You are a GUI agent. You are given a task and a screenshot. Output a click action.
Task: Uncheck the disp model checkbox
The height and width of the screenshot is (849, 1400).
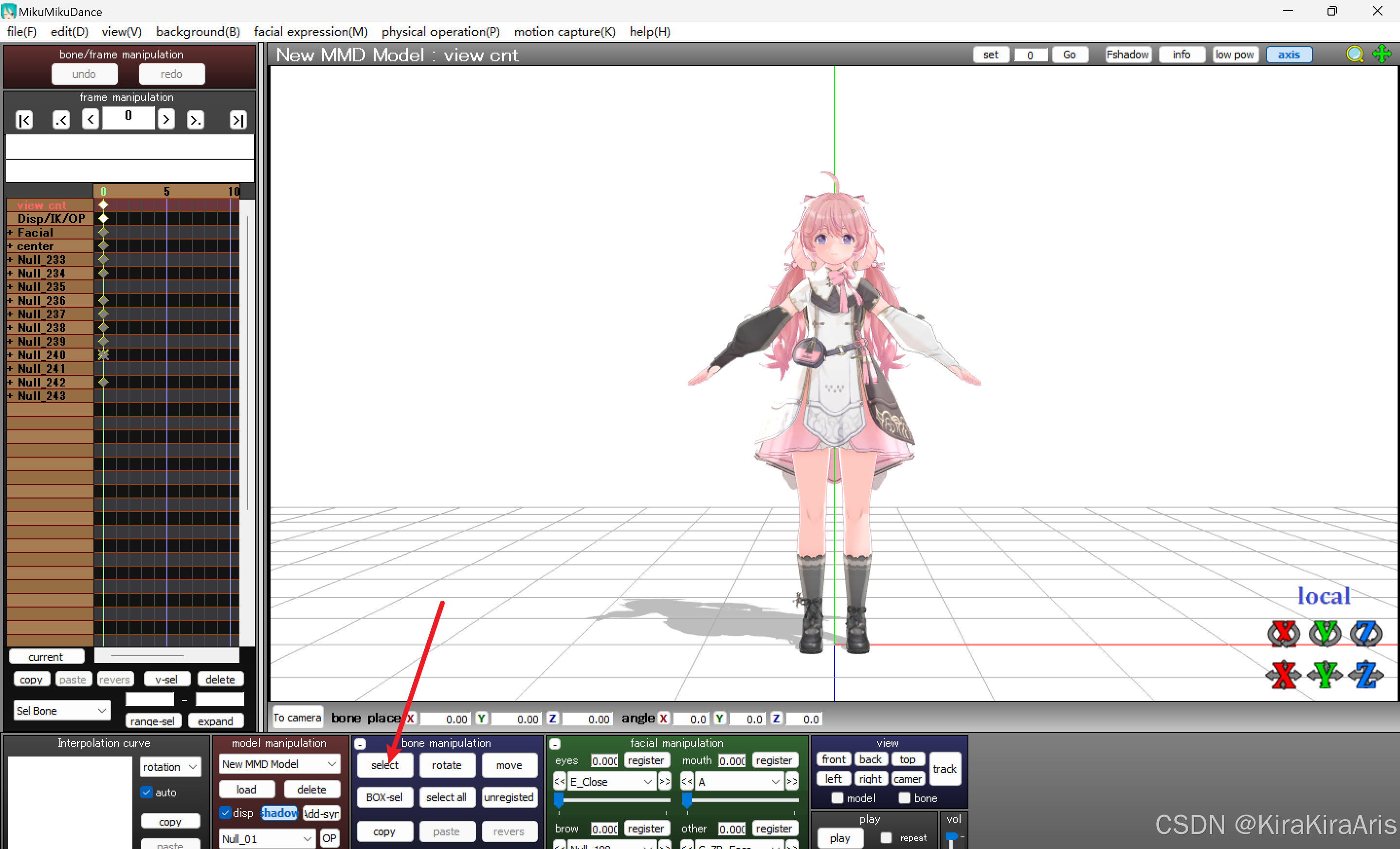pyautogui.click(x=225, y=812)
